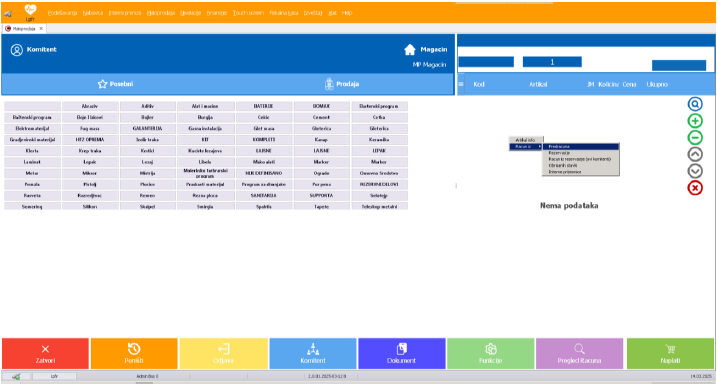Open the Podešavanja menu
Screen dimensions: 717x385
62,13
